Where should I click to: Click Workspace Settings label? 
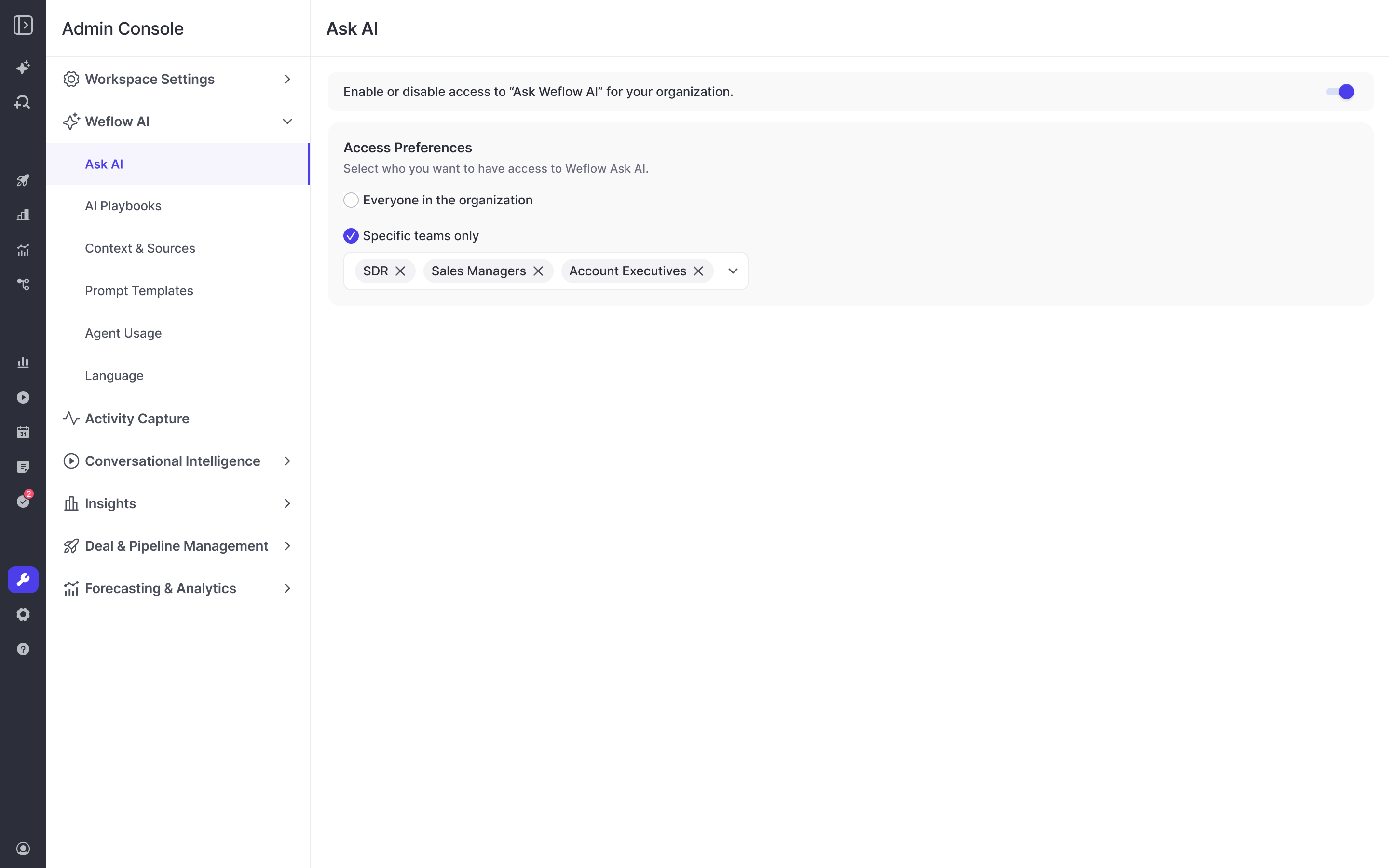point(150,79)
